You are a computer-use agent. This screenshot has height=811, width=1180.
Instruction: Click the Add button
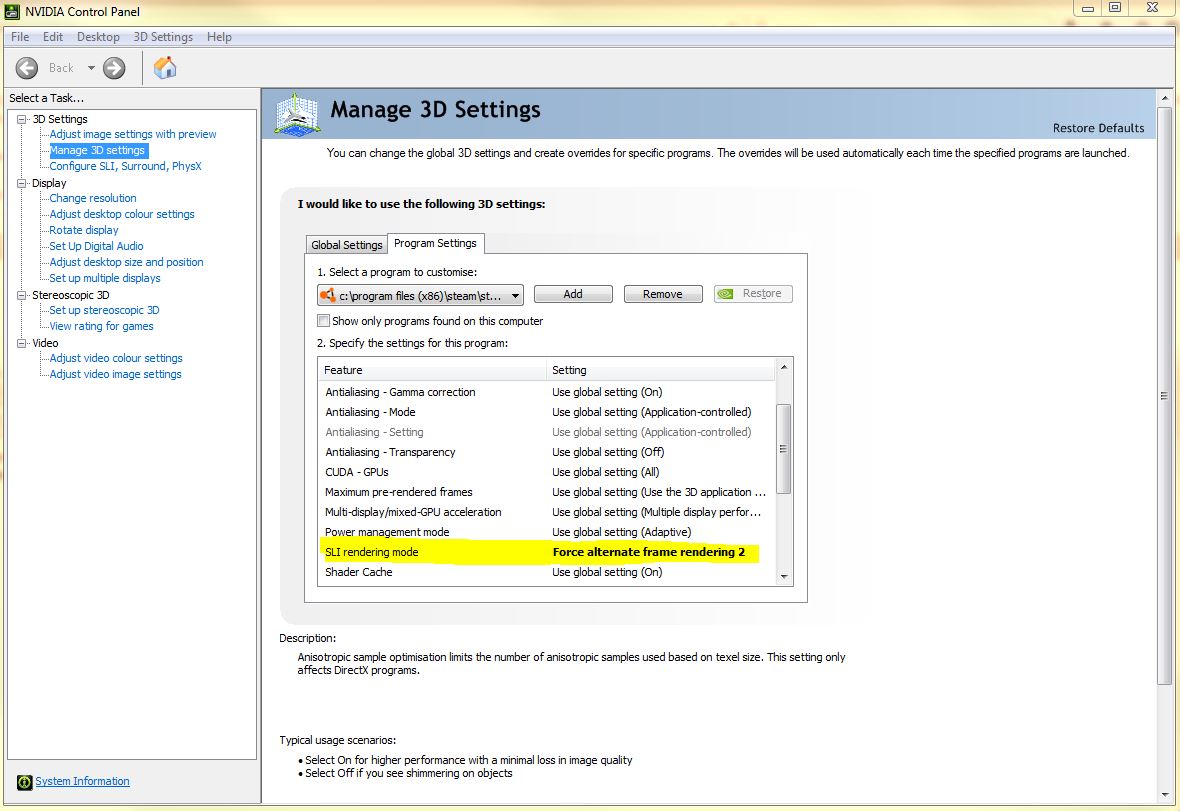(573, 294)
